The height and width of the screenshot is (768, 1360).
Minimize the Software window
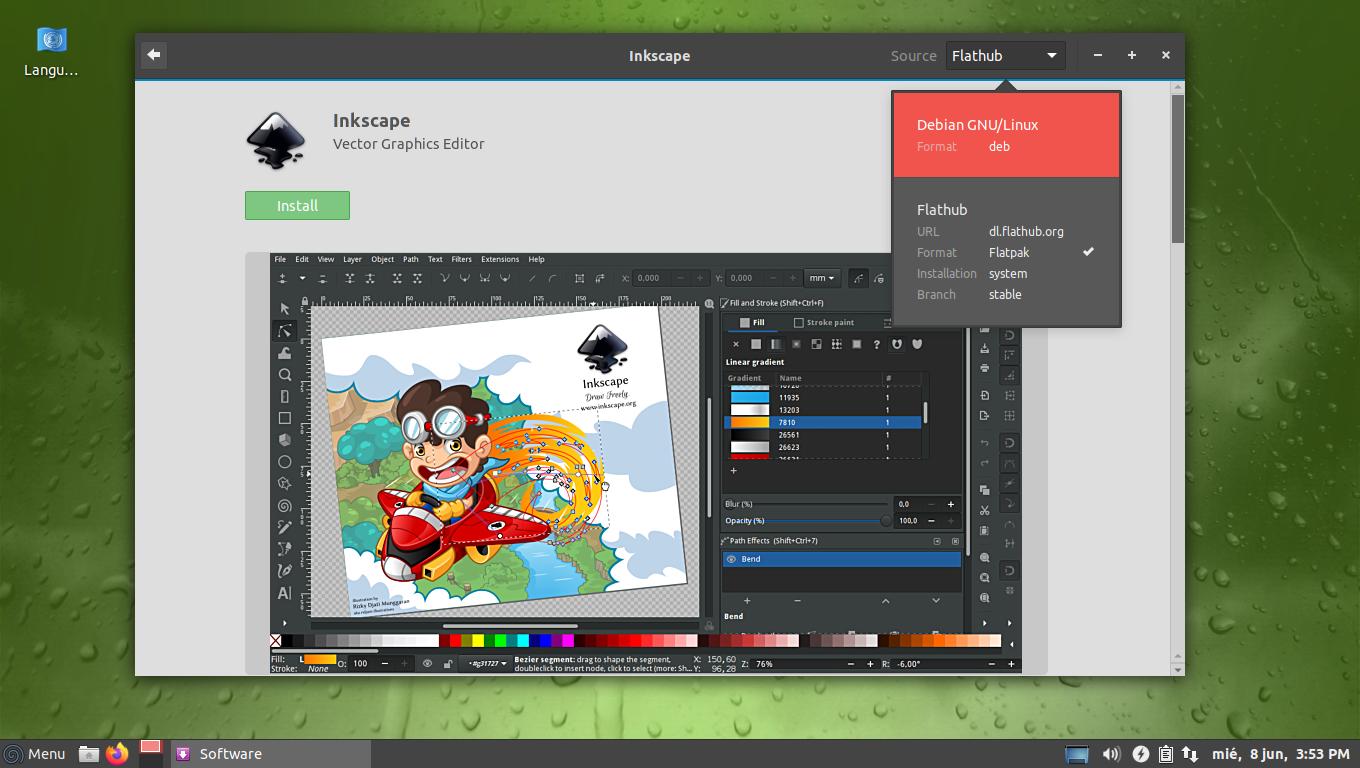[x=1098, y=55]
